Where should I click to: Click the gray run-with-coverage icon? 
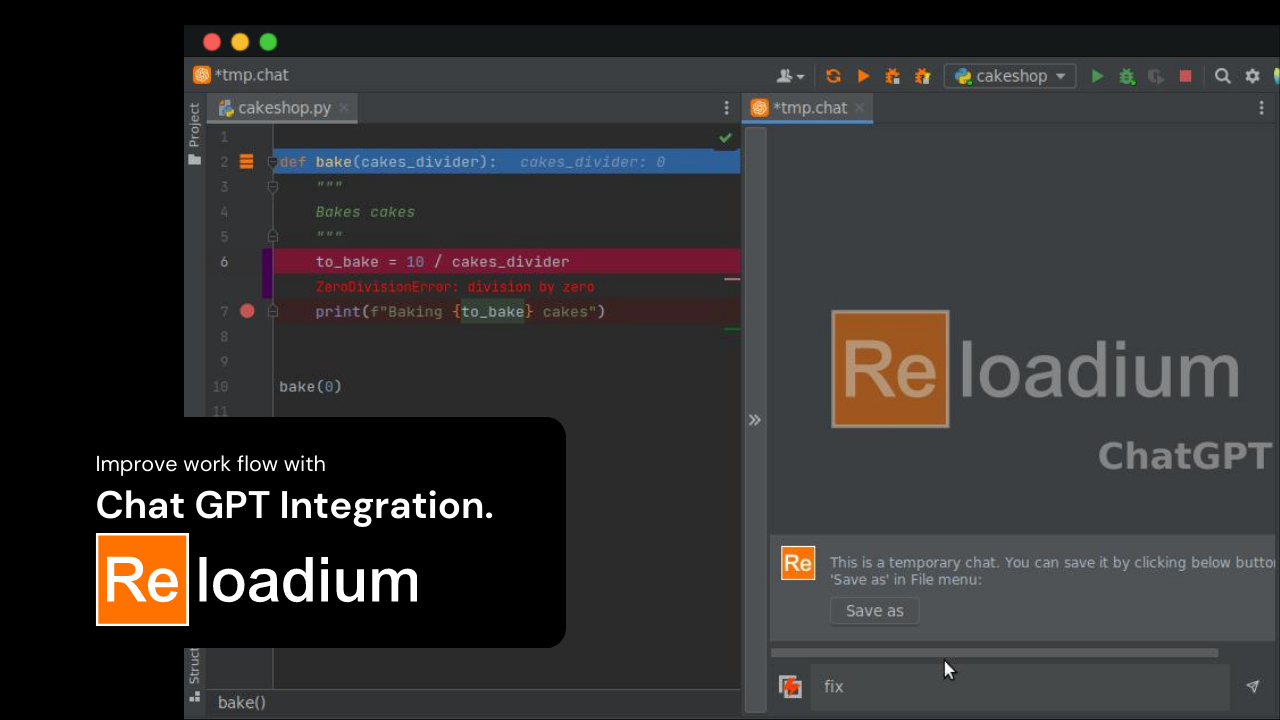(x=1156, y=76)
